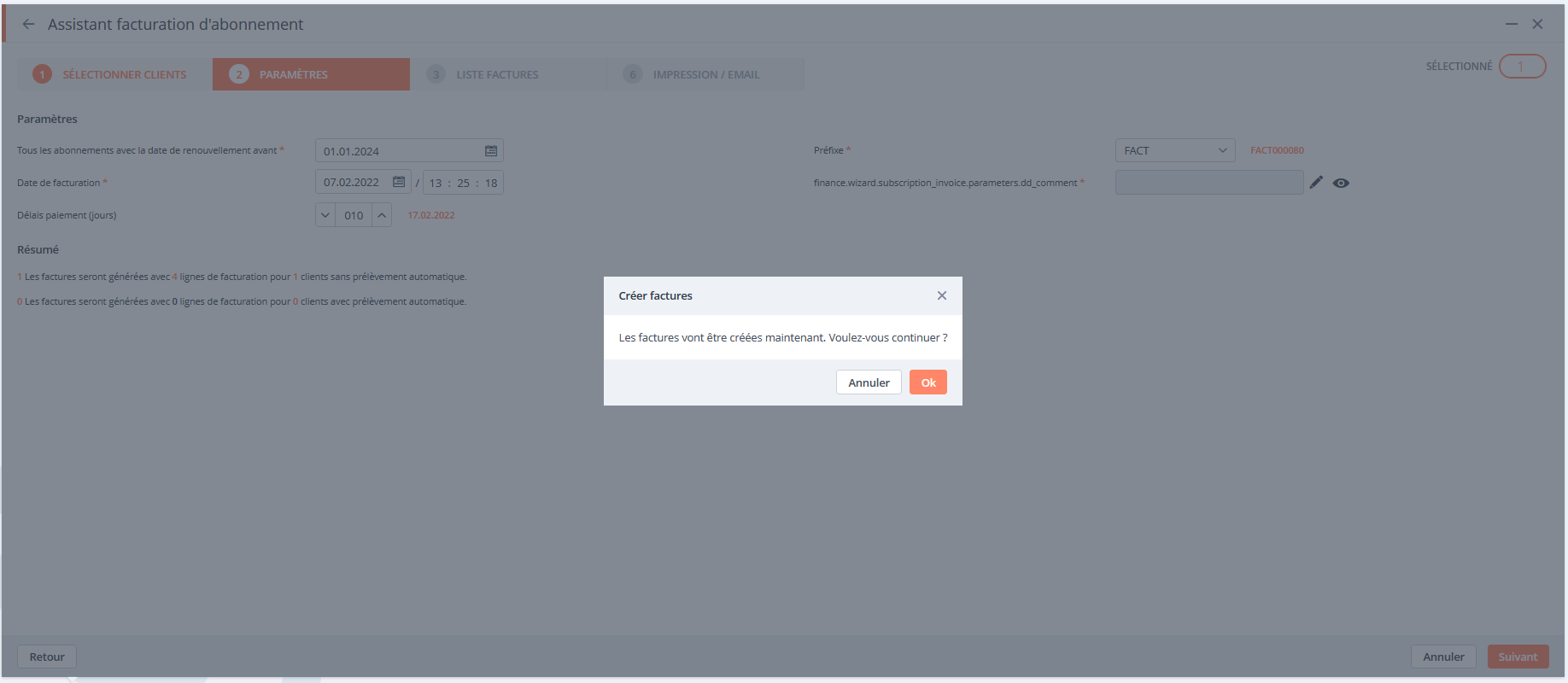Close the Créer factures dialog with X
This screenshot has width=1568, height=683.
click(942, 295)
